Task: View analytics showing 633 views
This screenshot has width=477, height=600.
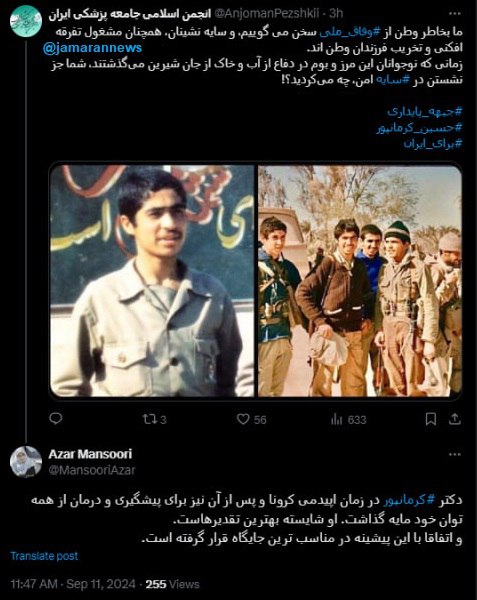Action: [348, 420]
